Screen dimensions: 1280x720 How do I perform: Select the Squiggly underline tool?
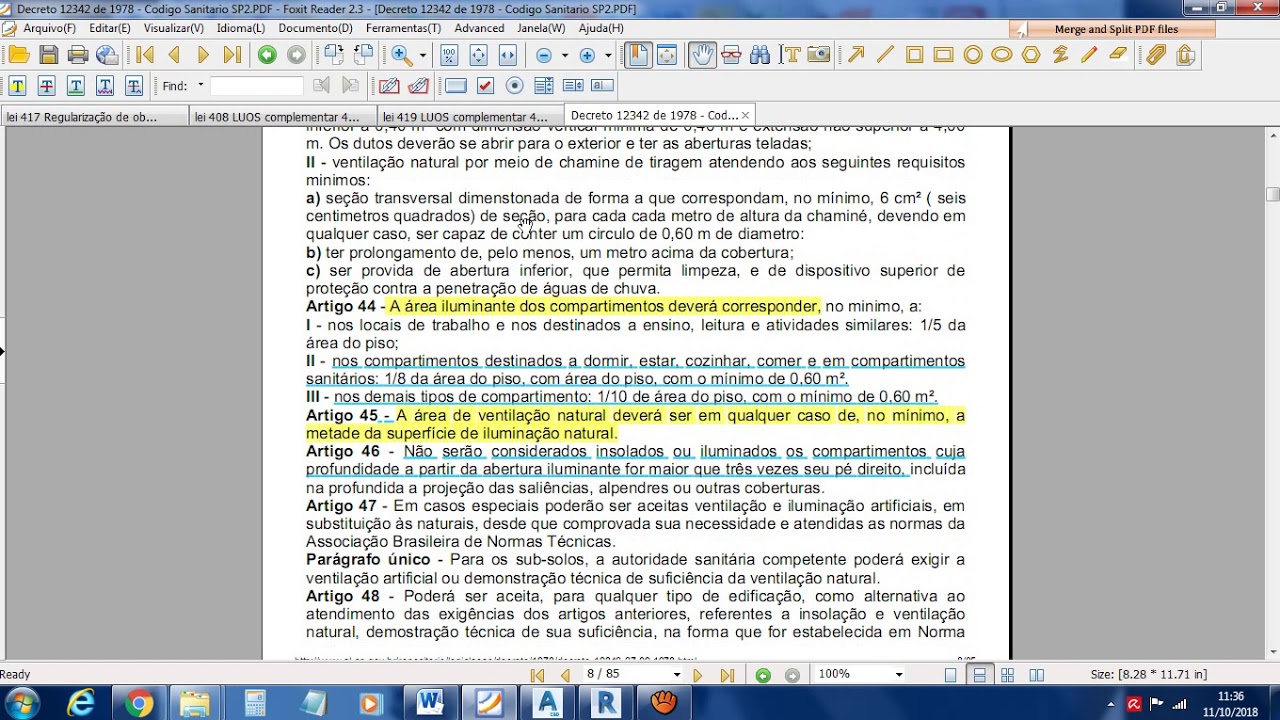[104, 86]
